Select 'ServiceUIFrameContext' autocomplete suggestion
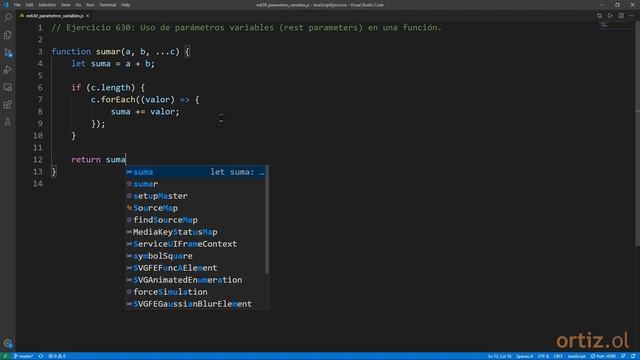This screenshot has height=360, width=640. [x=196, y=244]
